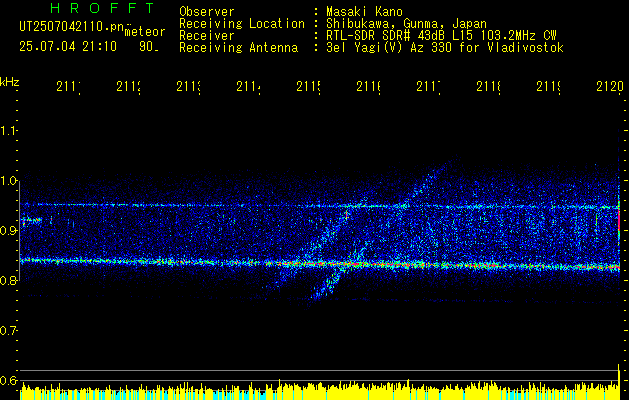The width and height of the screenshot is (629, 400).
Task: Click the date 25.07.04 21:10 text
Action: (x=68, y=47)
